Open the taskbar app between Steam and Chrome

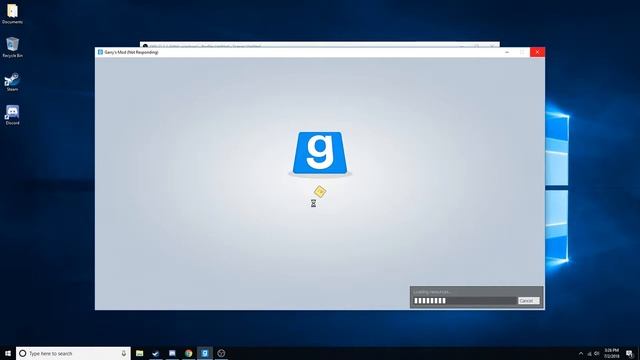click(172, 353)
